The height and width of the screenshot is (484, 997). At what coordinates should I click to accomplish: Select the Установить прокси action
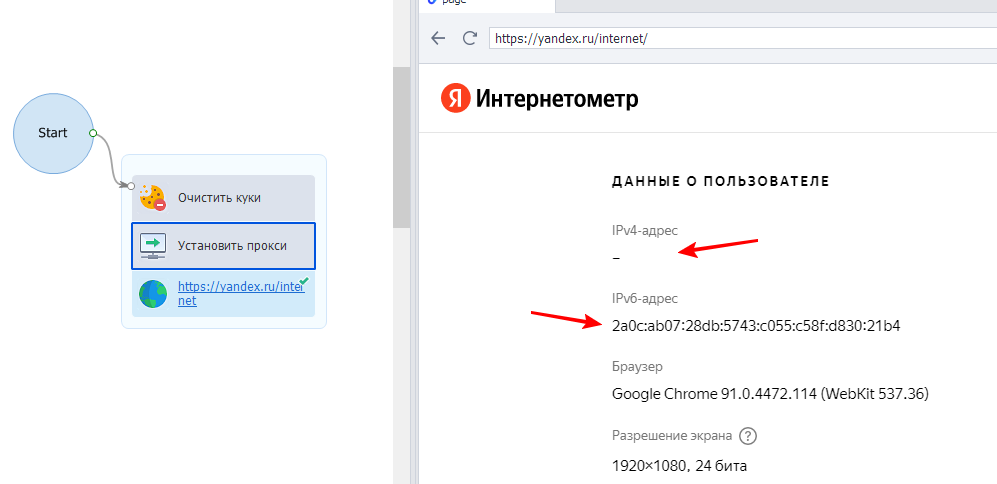(223, 245)
